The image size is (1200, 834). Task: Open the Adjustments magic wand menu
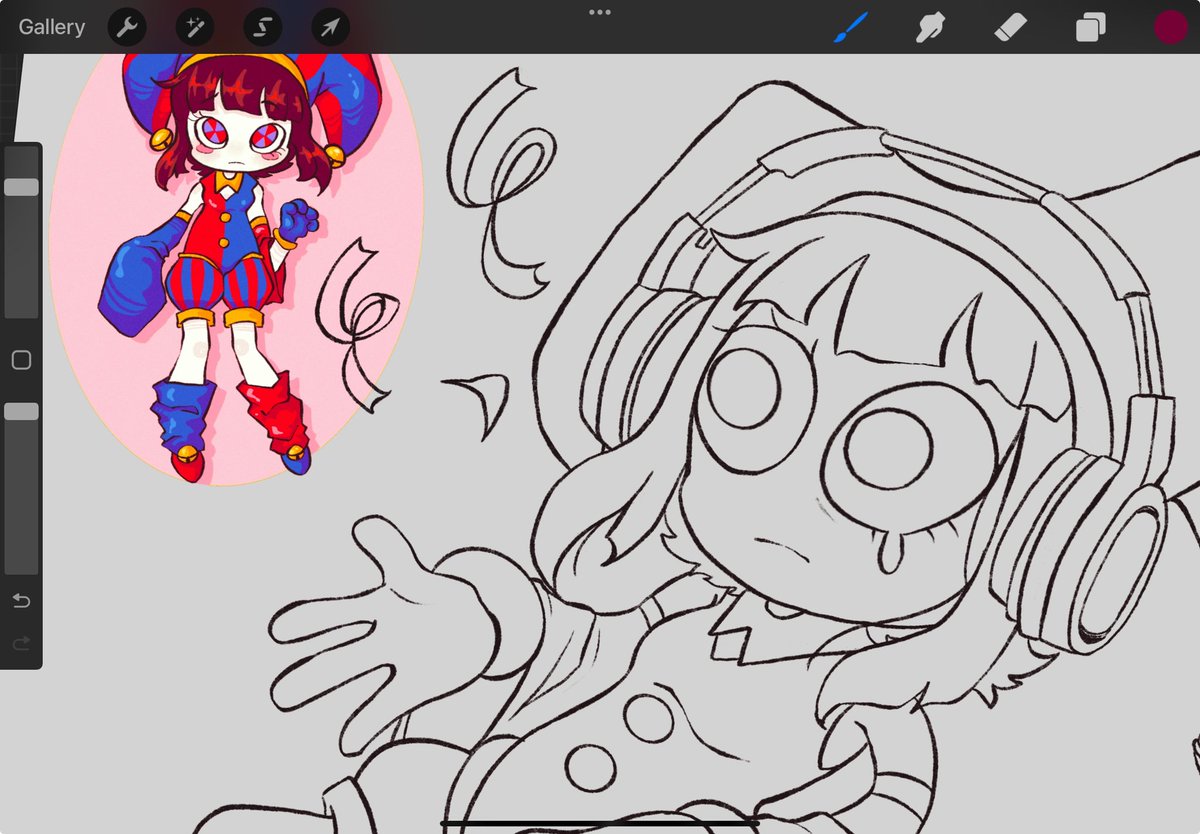(195, 27)
